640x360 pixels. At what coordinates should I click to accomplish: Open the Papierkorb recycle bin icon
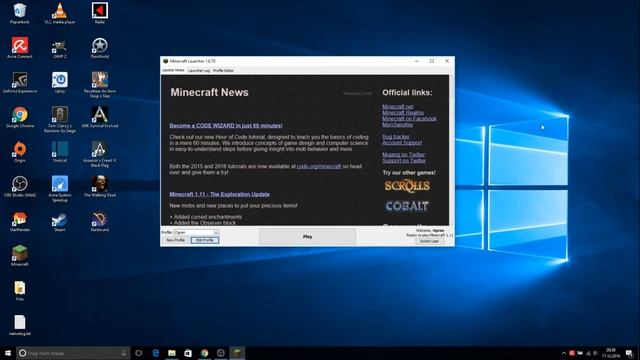pyautogui.click(x=20, y=13)
